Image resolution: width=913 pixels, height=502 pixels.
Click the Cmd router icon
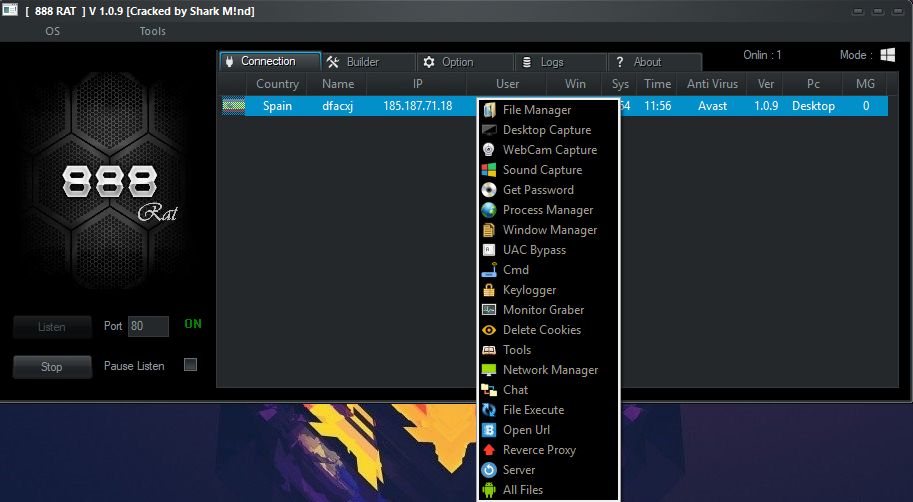[489, 270]
